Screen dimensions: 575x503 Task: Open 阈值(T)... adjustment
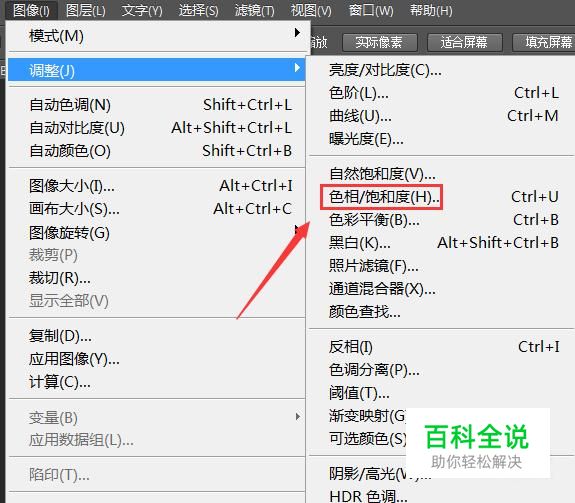click(x=442, y=393)
